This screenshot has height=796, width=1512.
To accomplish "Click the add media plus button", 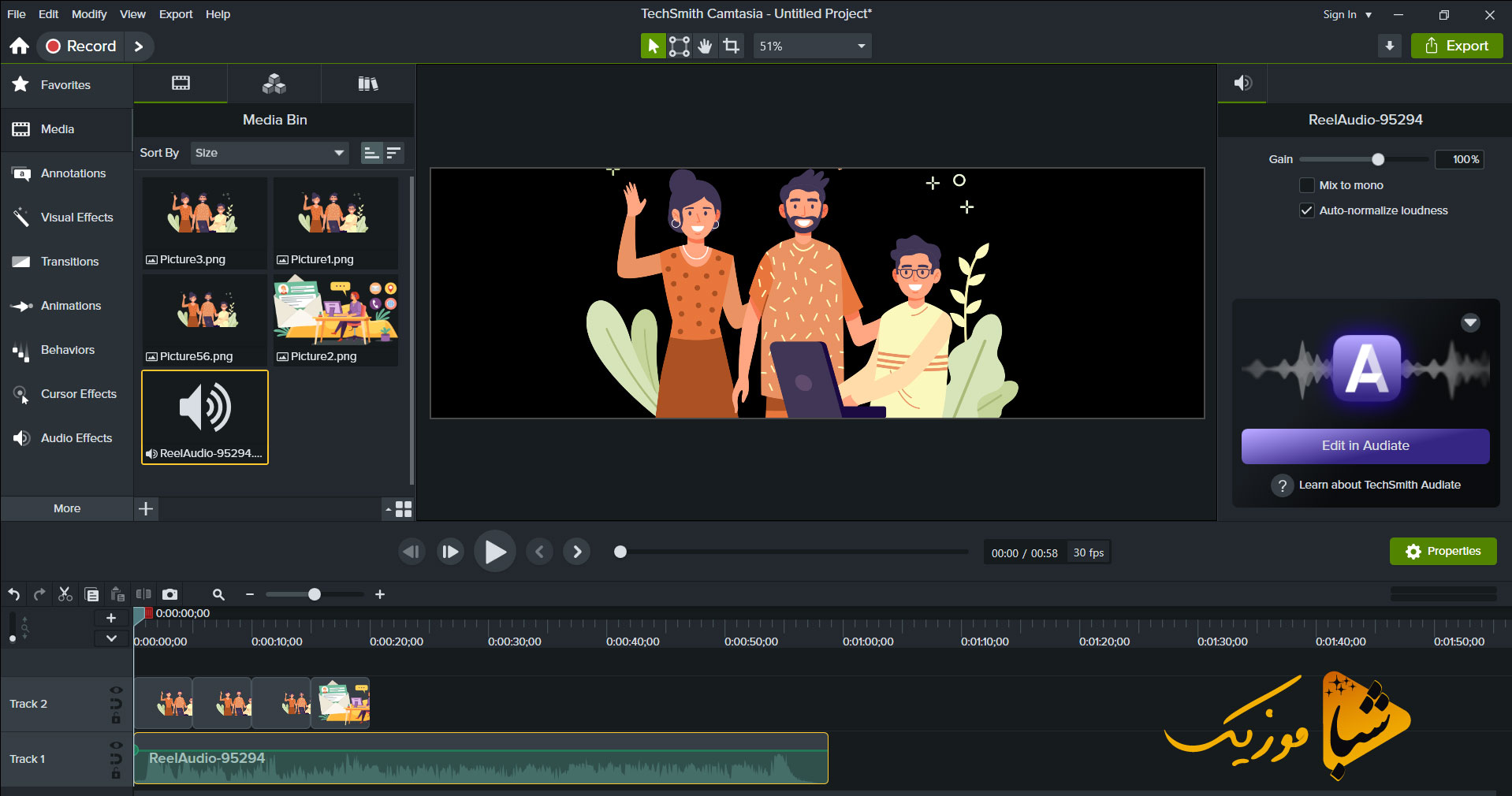I will tap(146, 508).
